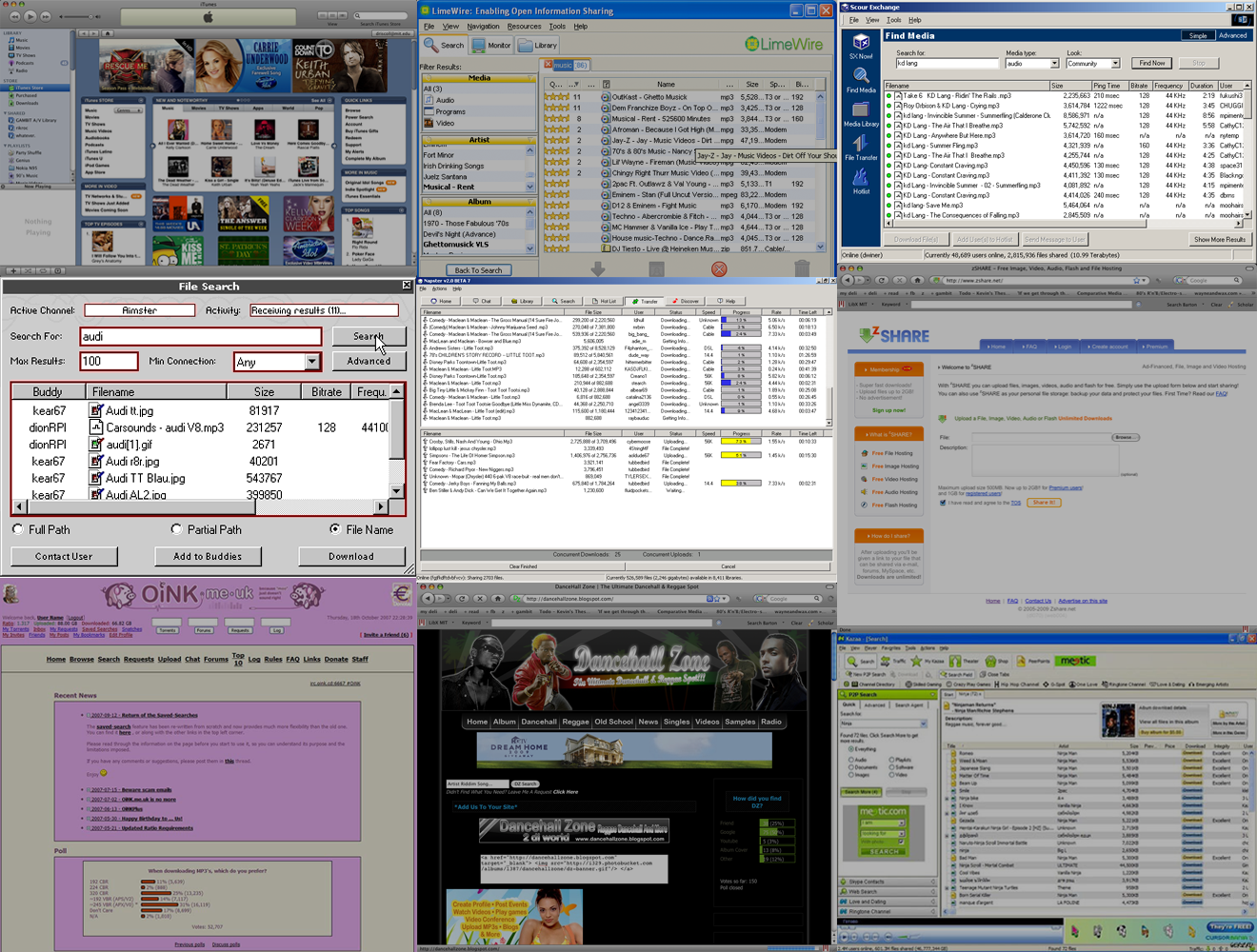Image resolution: width=1257 pixels, height=952 pixels.
Task: Select Everything radio in Kazaa P2P Search
Action: 849,748
